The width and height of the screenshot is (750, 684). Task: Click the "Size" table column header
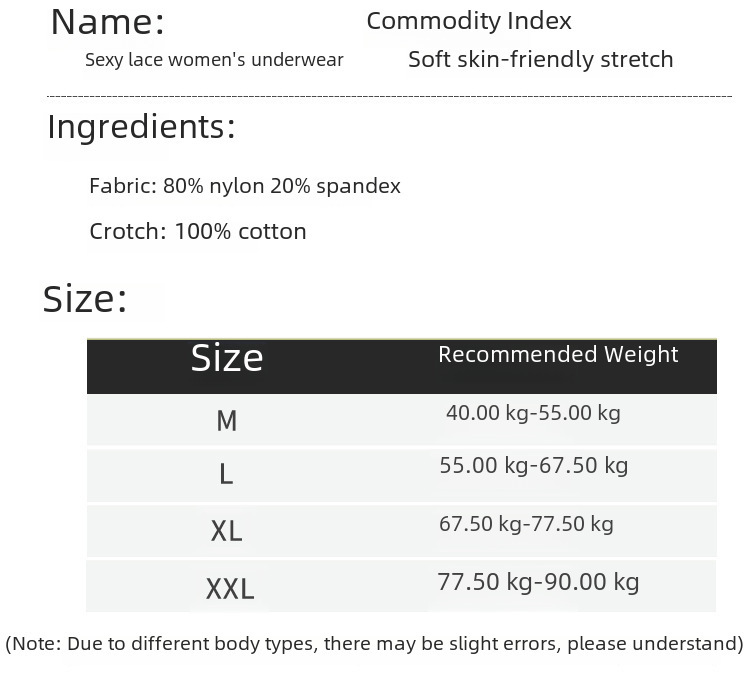click(x=227, y=358)
